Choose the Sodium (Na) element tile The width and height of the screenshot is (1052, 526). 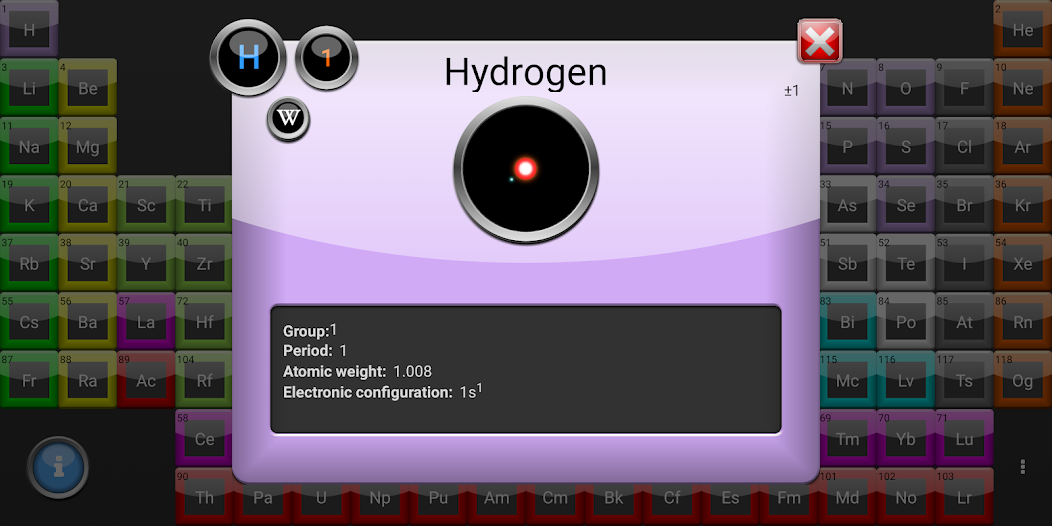[29, 148]
